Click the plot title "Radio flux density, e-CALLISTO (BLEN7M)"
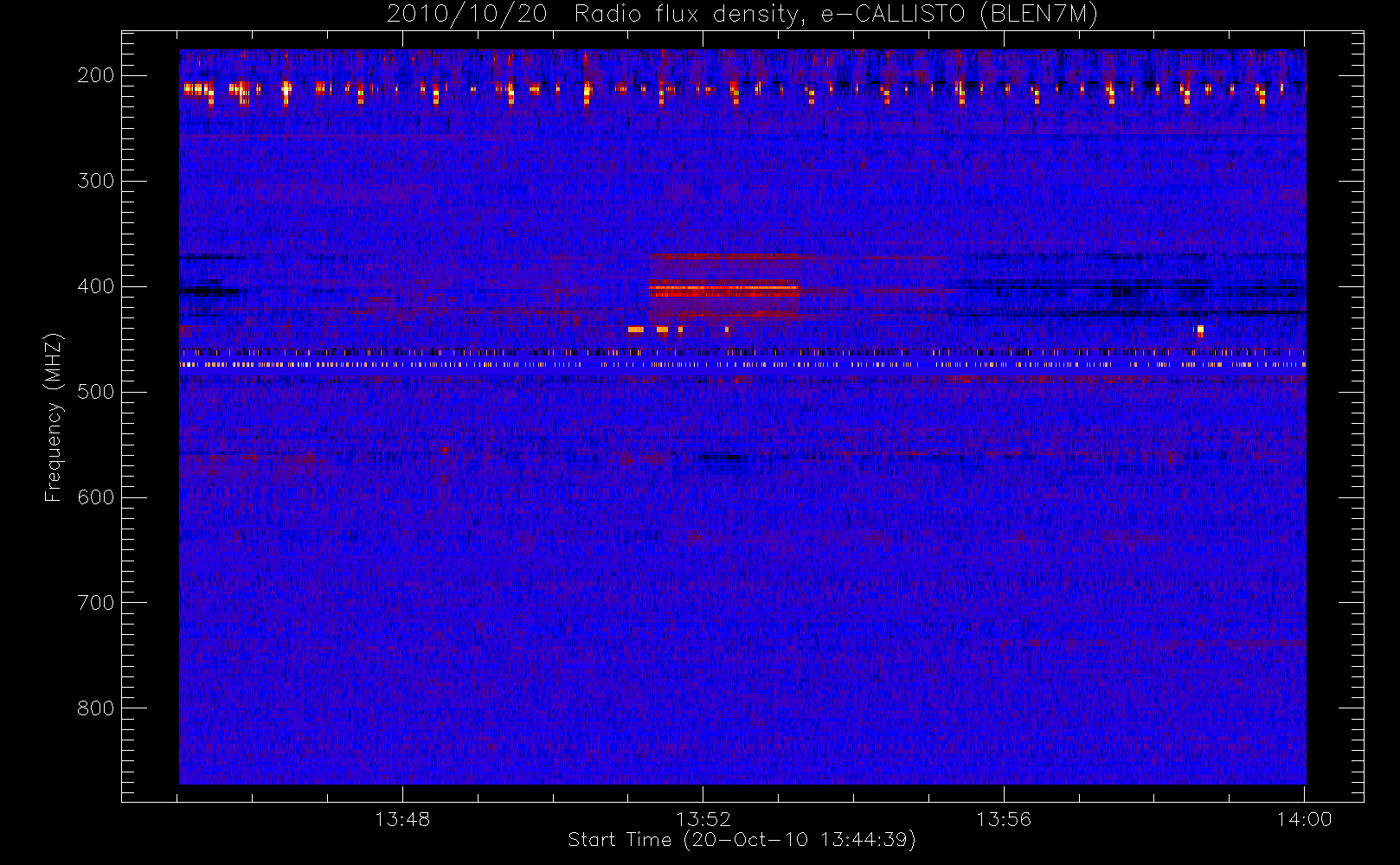This screenshot has height=865, width=1400. tap(836, 15)
